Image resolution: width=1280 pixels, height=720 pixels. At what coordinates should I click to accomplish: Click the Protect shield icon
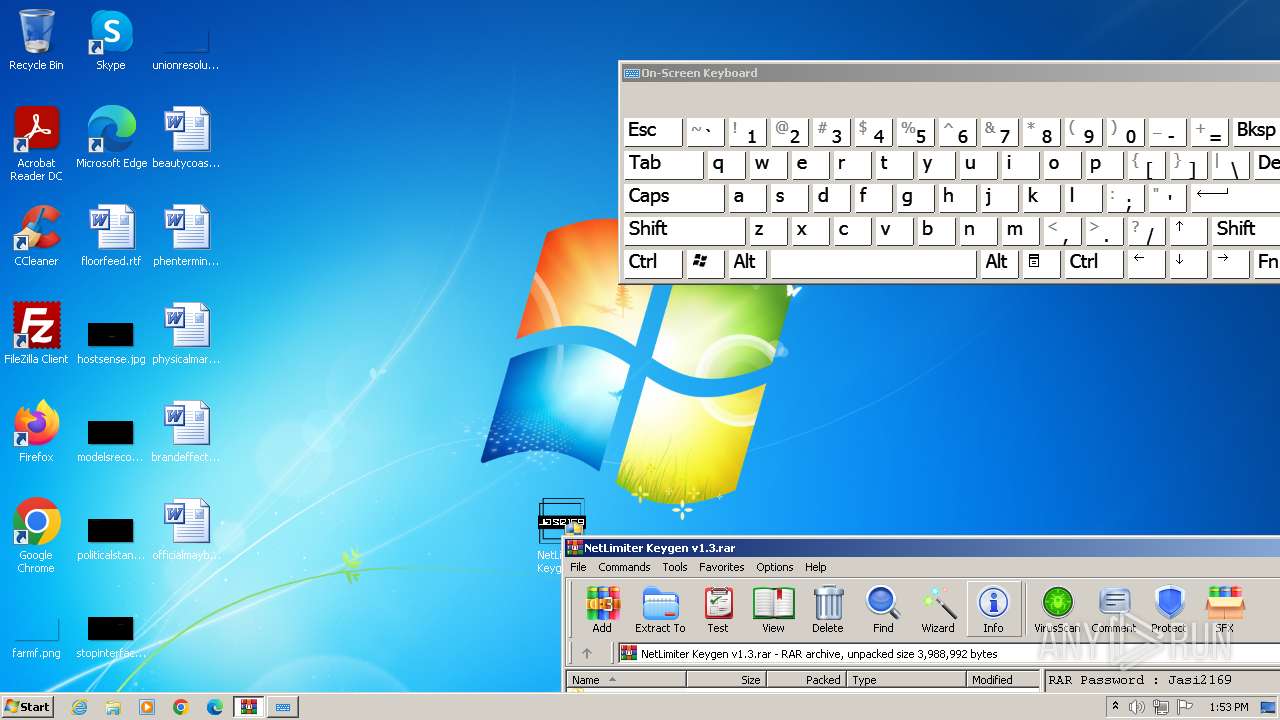tap(1168, 610)
